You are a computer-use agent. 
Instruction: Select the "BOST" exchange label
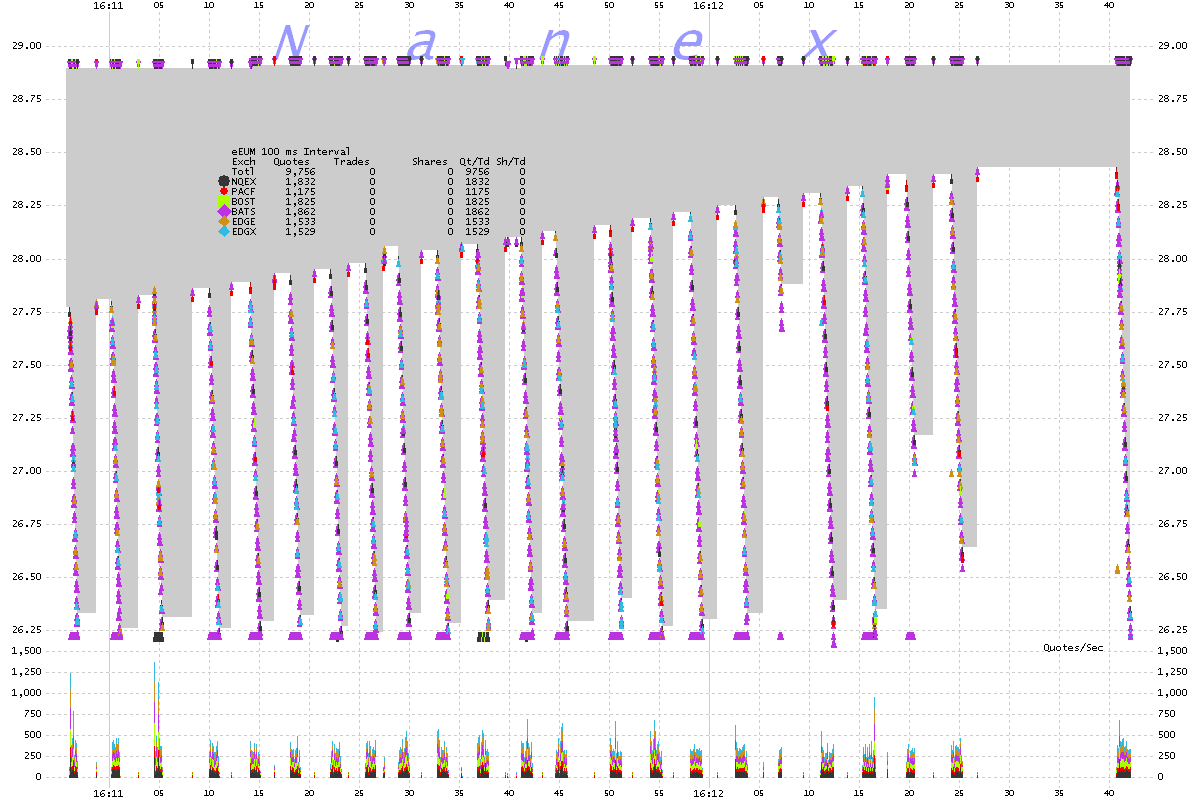click(243, 201)
